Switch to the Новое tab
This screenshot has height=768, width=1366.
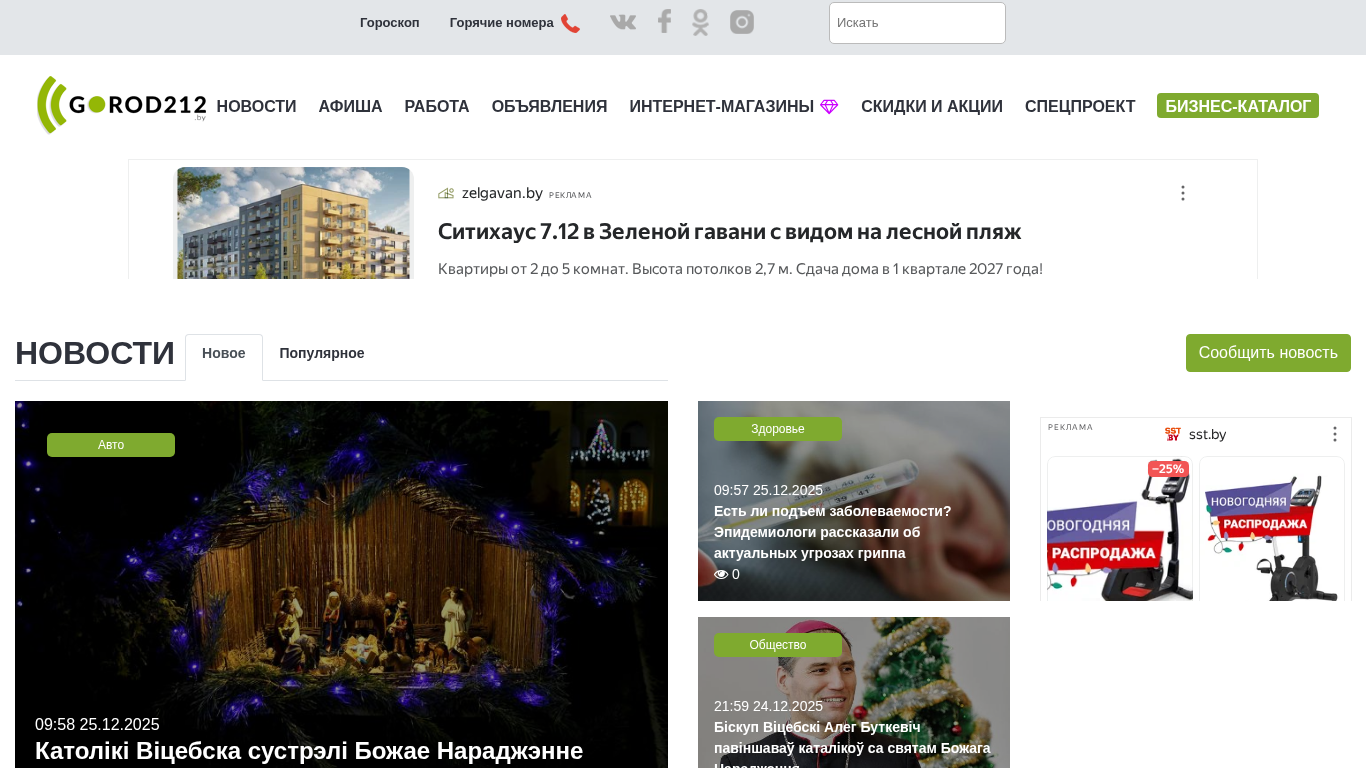click(x=224, y=354)
